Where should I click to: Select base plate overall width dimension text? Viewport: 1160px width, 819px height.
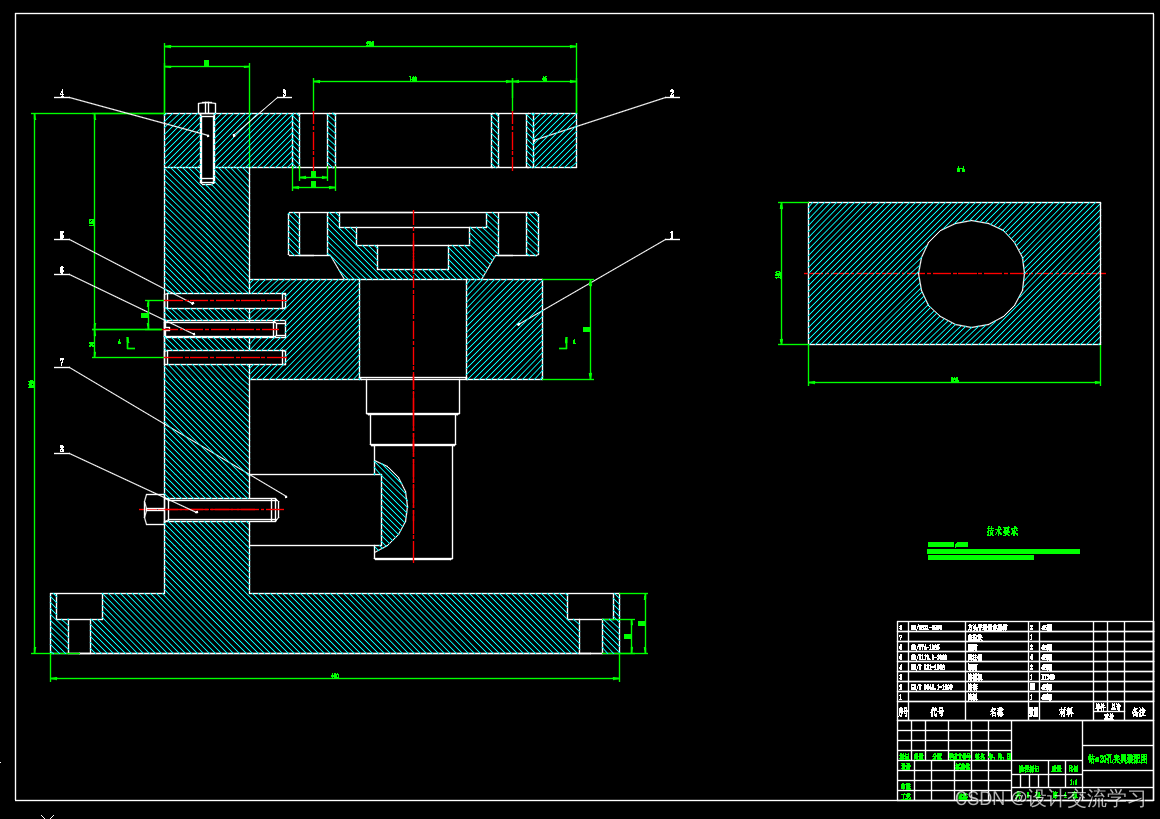335,675
